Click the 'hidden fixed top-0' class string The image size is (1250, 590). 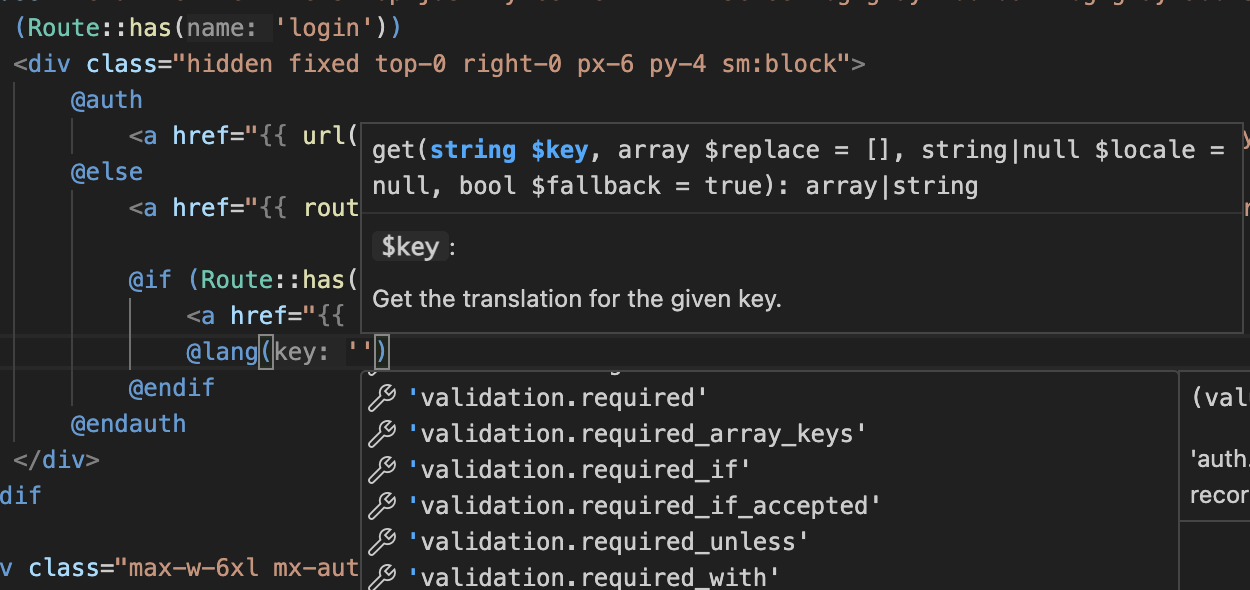511,64
